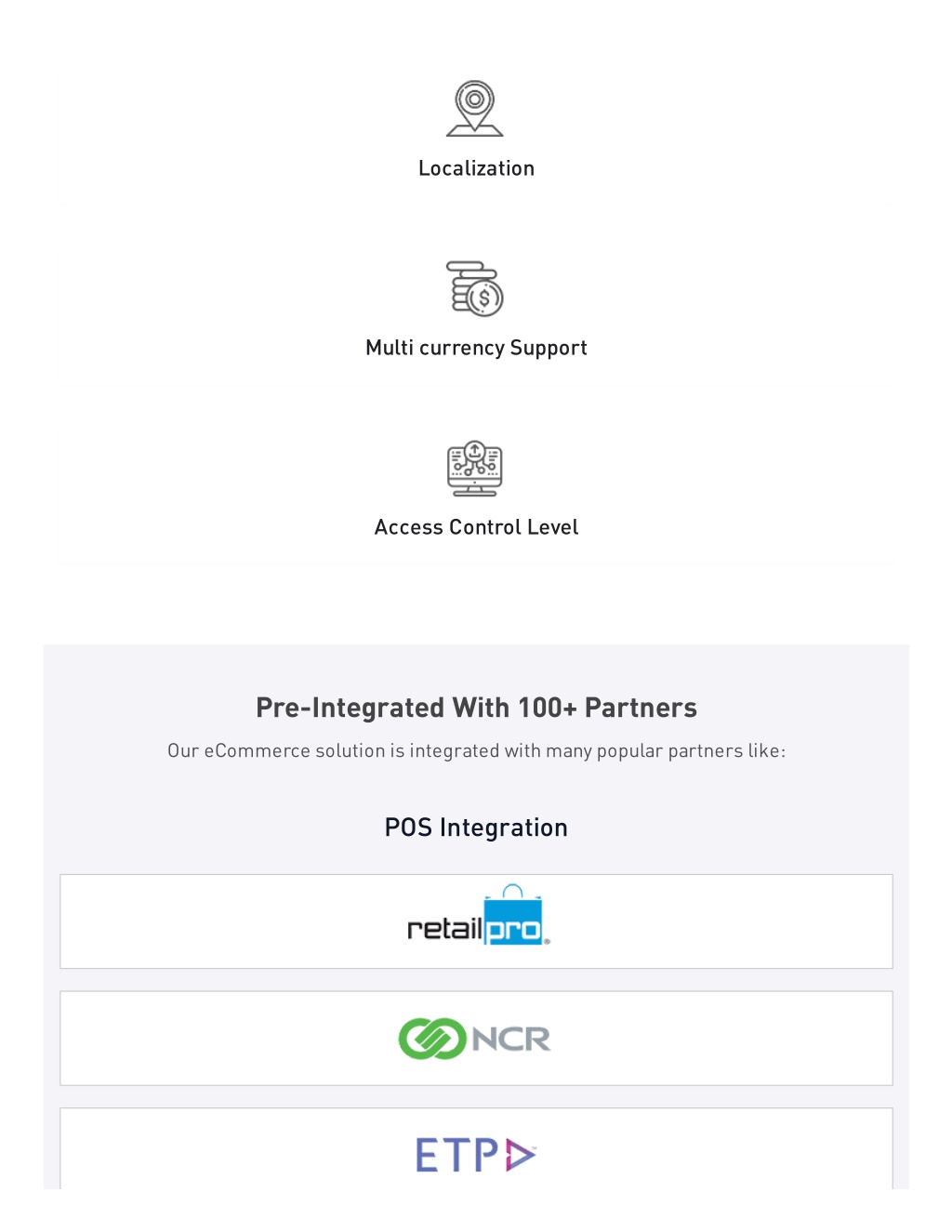Click the Retail Pro partner card

coord(476,921)
